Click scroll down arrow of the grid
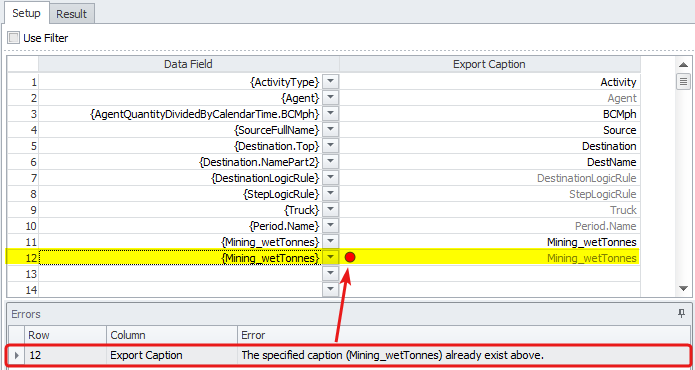695x370 pixels. click(x=683, y=289)
